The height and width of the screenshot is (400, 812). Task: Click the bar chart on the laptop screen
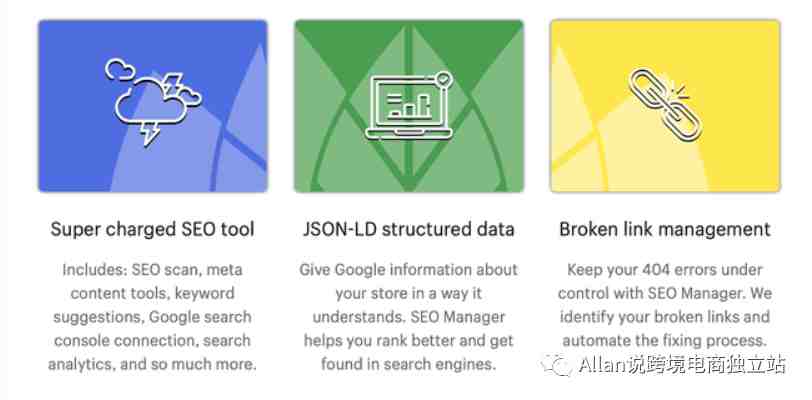[x=409, y=105]
